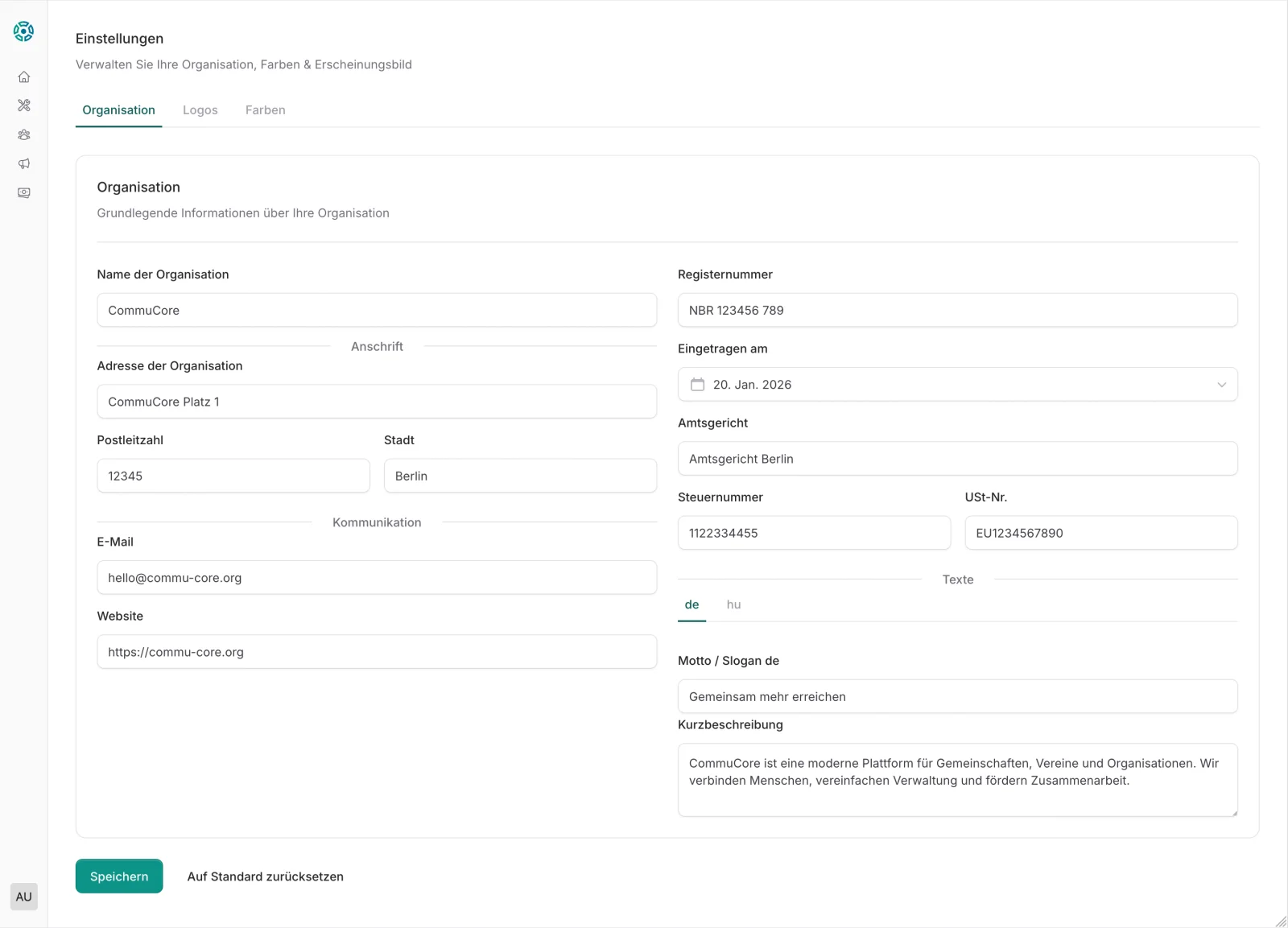Open the finances section via the banknote icon

[23, 192]
